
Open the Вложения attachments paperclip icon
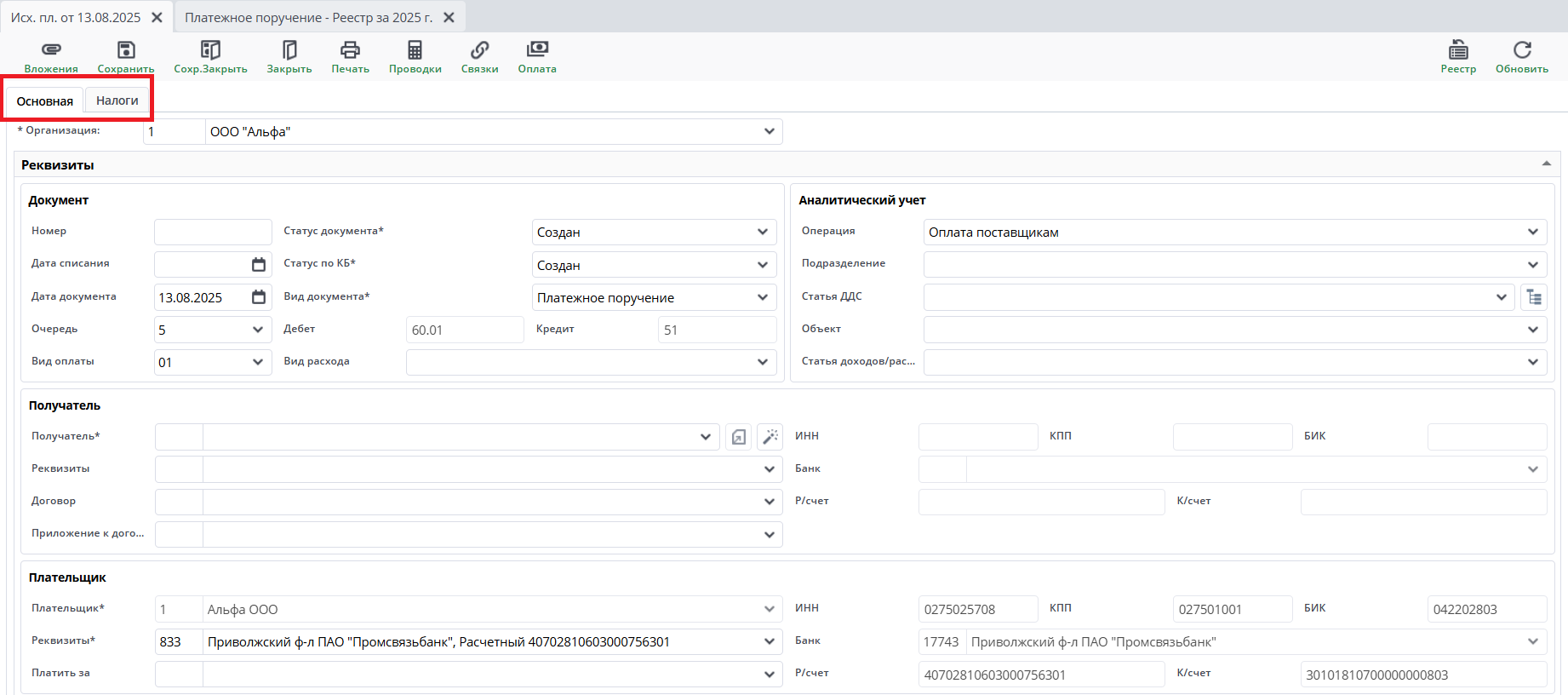[51, 50]
